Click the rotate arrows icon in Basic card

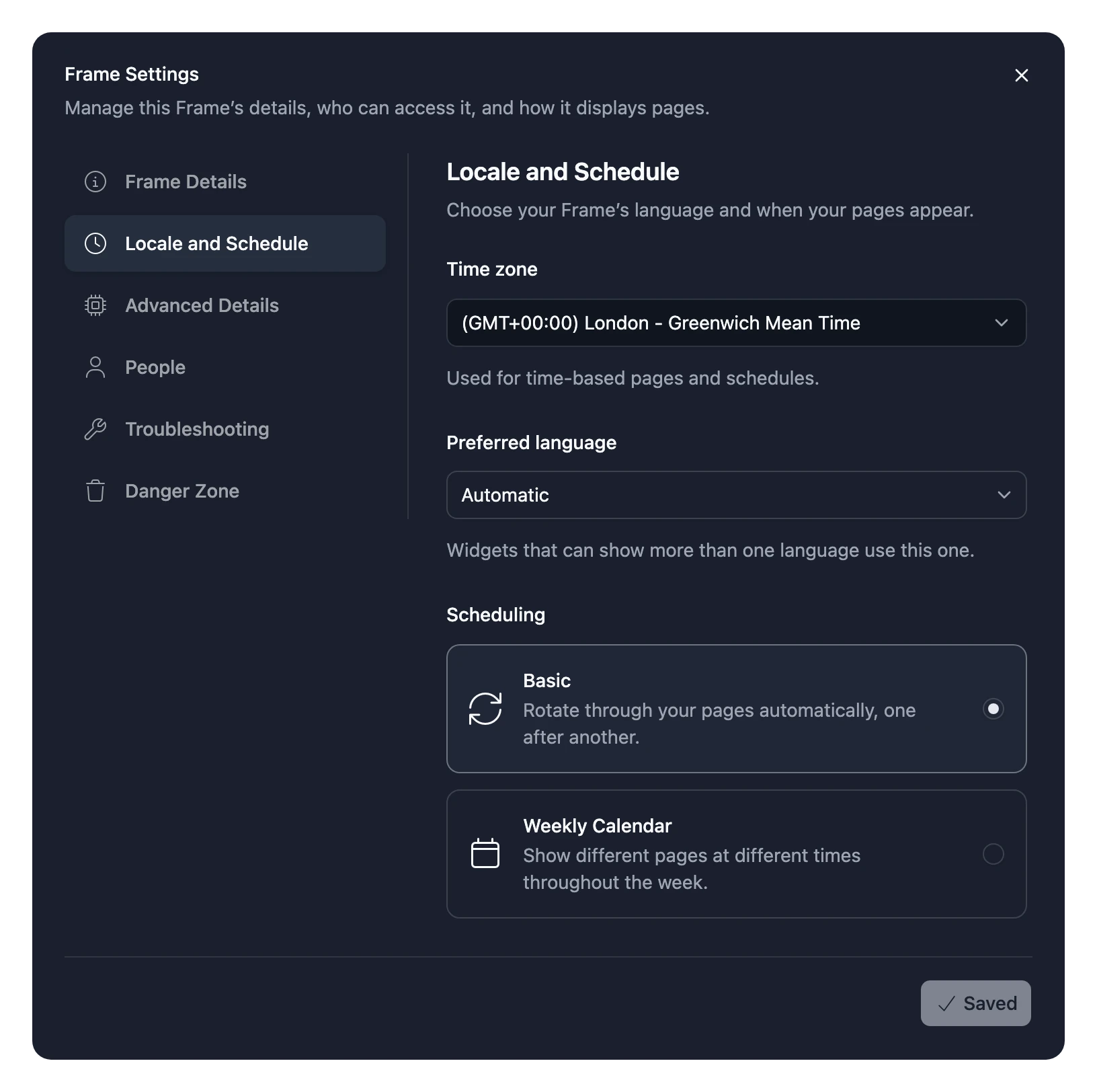(485, 709)
